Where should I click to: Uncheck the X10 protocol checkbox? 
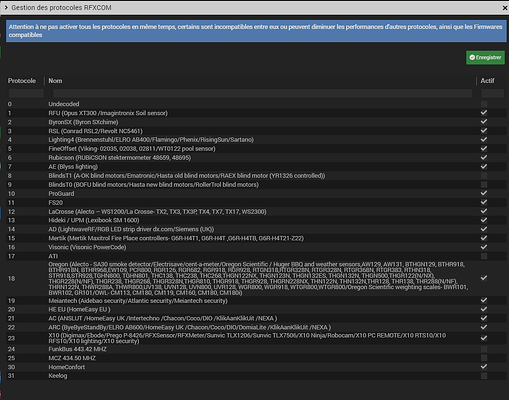[484, 338]
